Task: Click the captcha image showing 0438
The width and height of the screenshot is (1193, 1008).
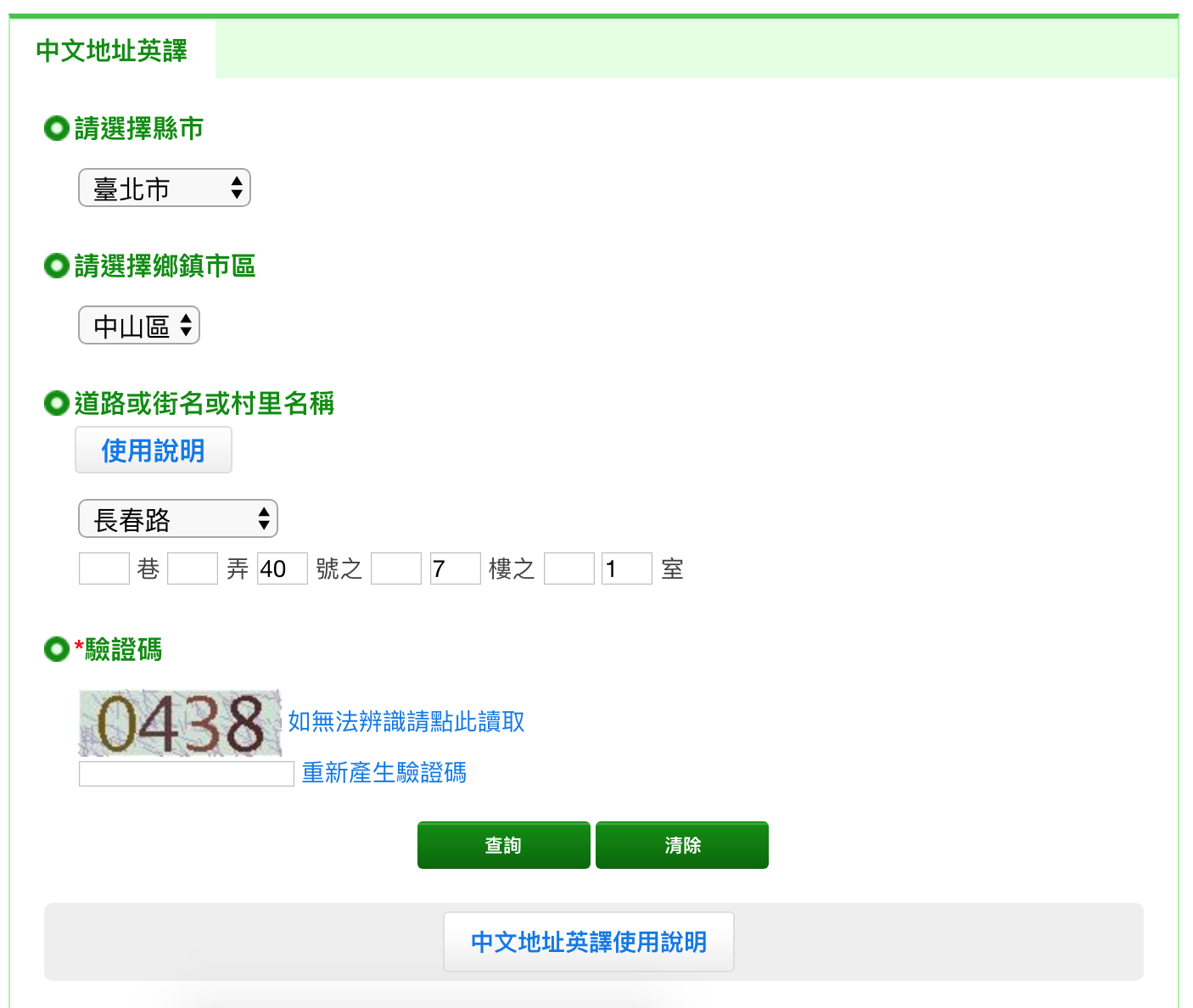Action: [180, 723]
